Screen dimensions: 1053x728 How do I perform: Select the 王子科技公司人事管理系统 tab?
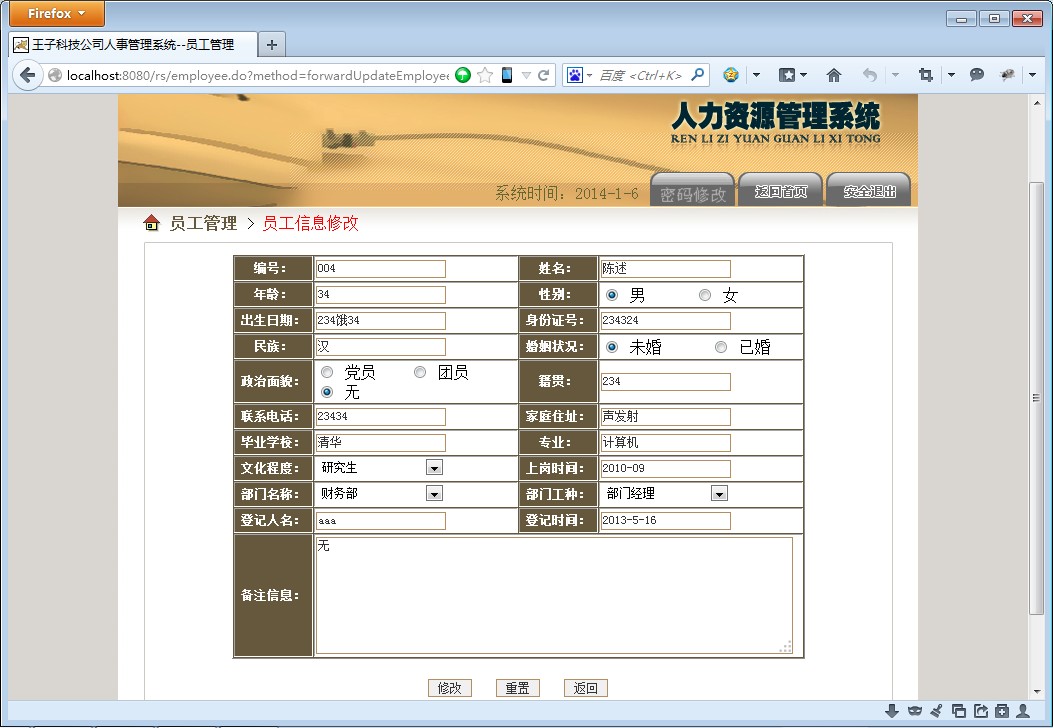133,45
